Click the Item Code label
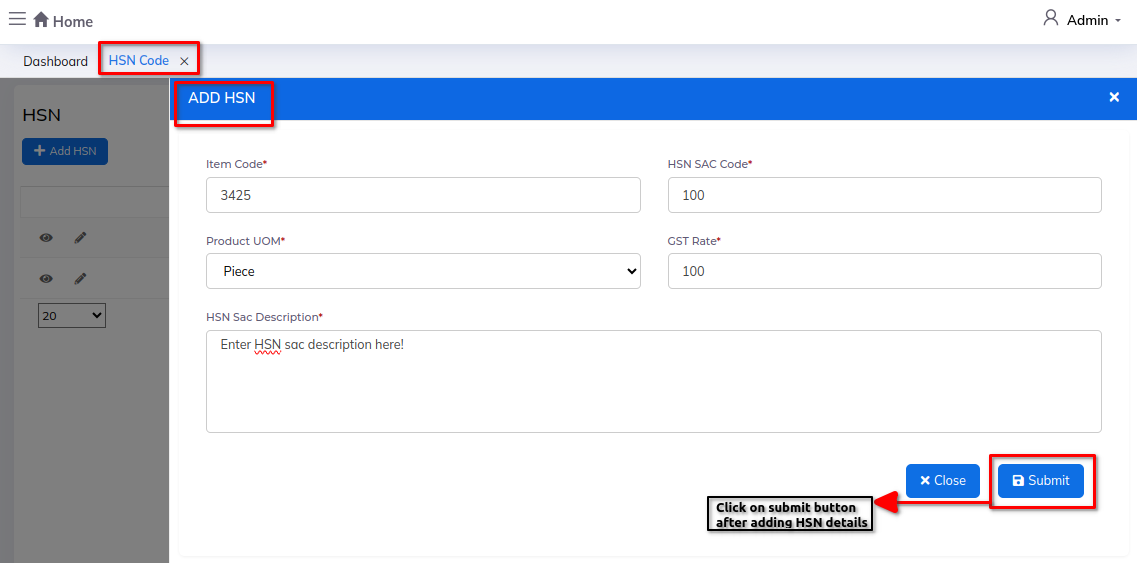The image size is (1137, 563). click(236, 165)
